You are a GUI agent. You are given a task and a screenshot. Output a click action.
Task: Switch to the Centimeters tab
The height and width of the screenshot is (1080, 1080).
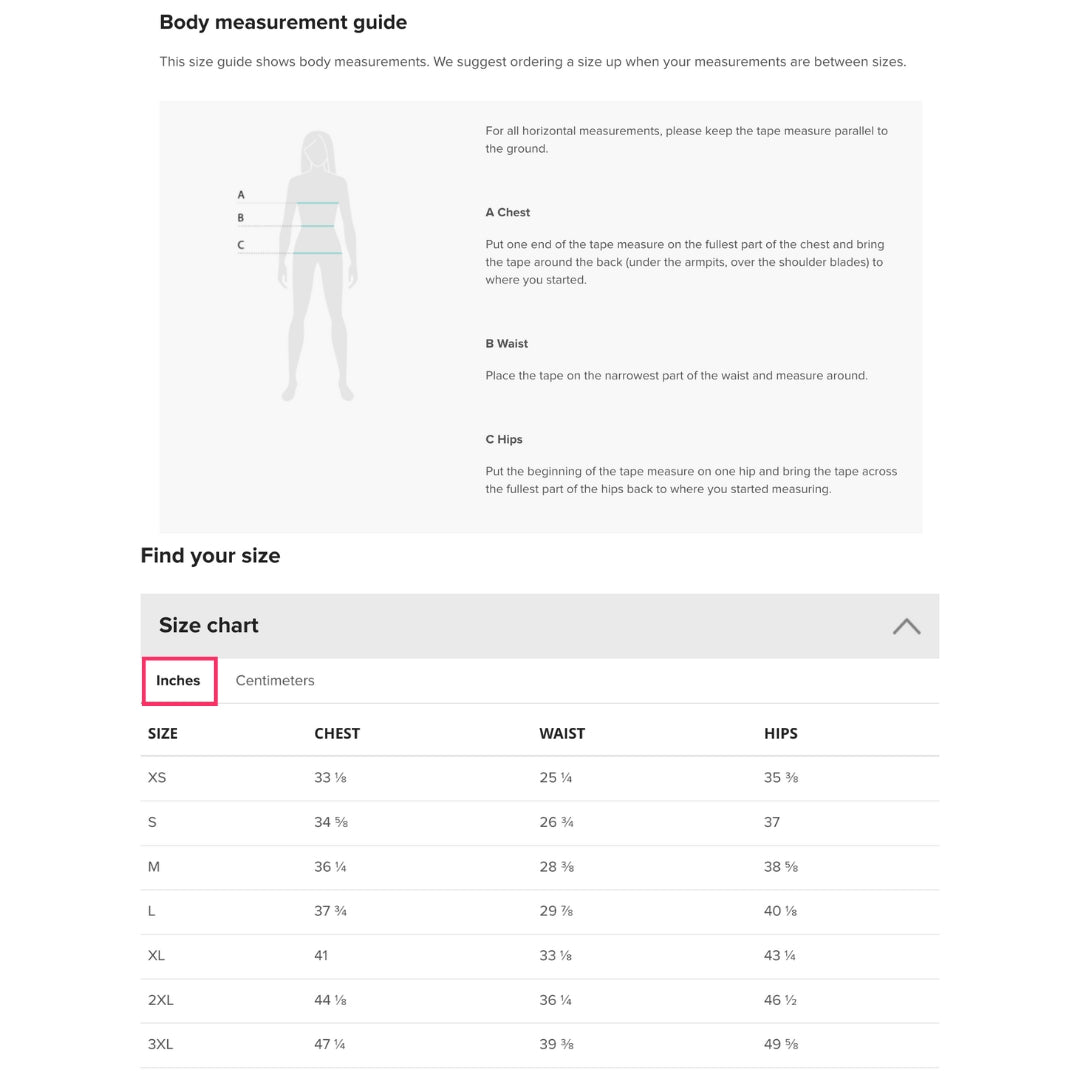(x=275, y=681)
